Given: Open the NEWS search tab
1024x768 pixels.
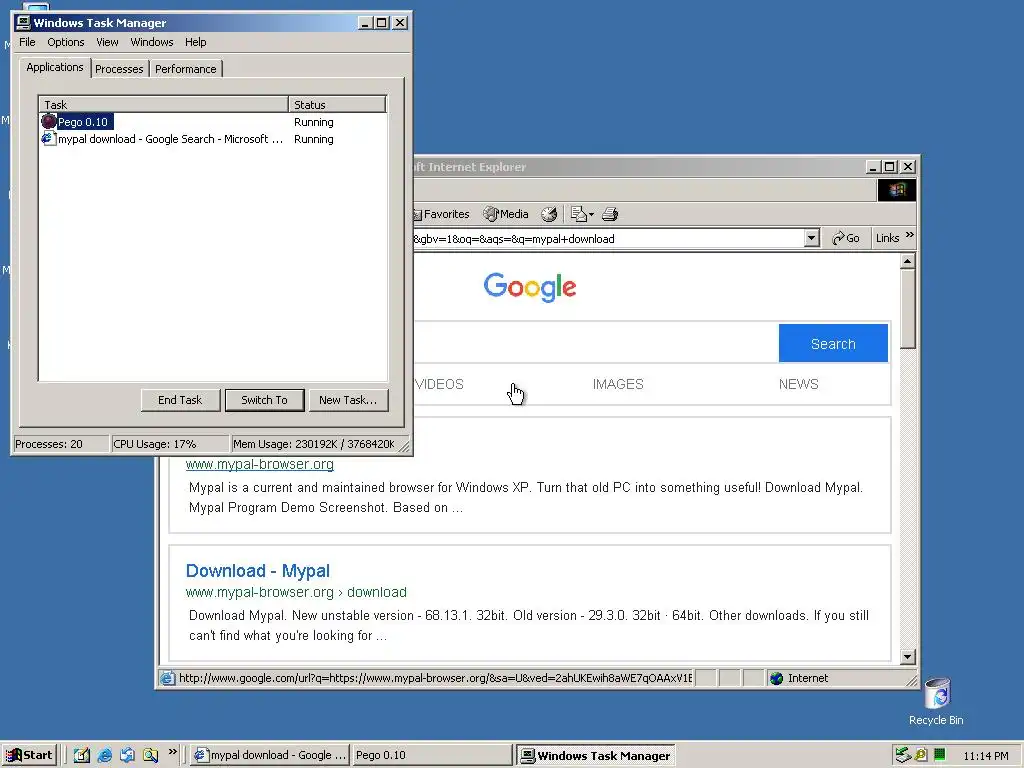Looking at the screenshot, I should click(x=798, y=384).
